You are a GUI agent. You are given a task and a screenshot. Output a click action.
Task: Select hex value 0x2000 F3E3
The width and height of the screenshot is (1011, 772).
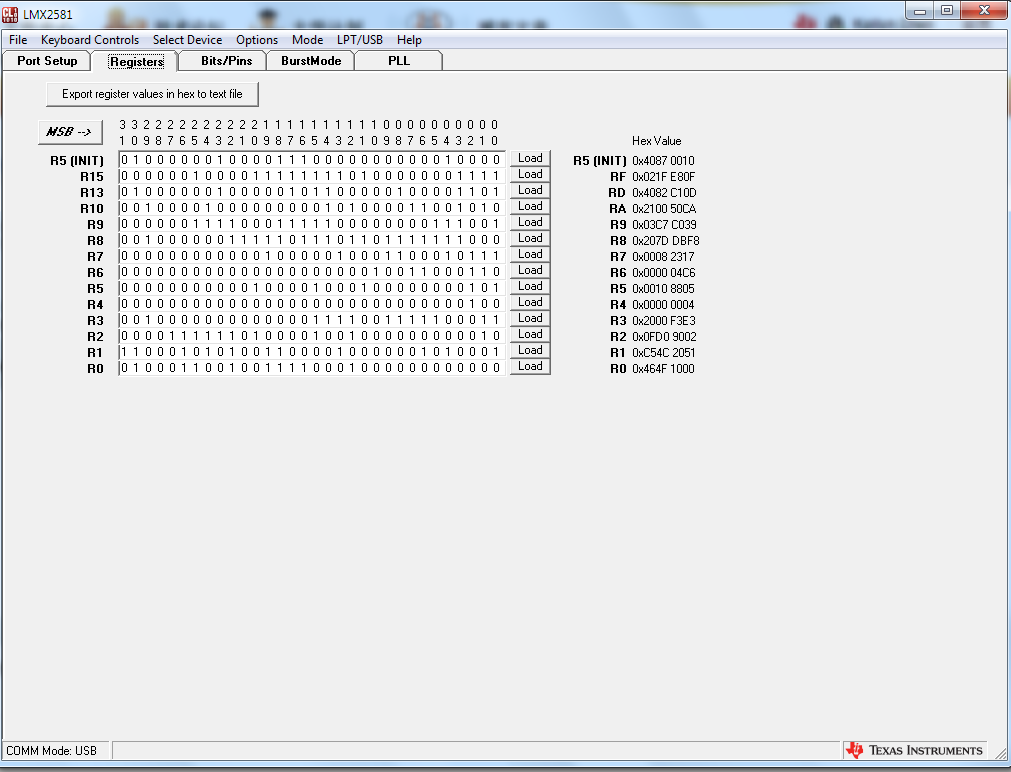(x=663, y=321)
